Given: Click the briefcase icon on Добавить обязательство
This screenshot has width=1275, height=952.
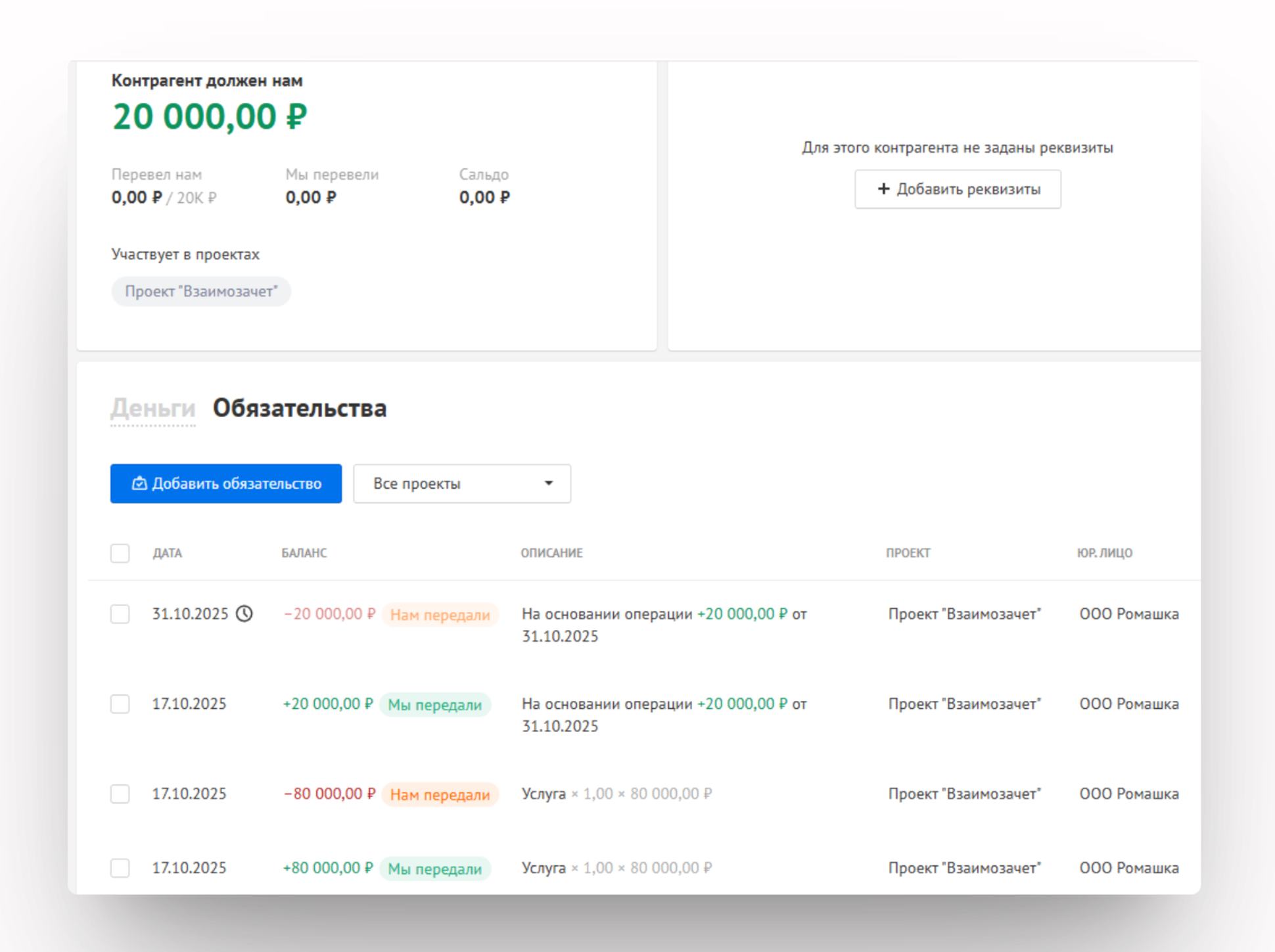Looking at the screenshot, I should coord(139,484).
